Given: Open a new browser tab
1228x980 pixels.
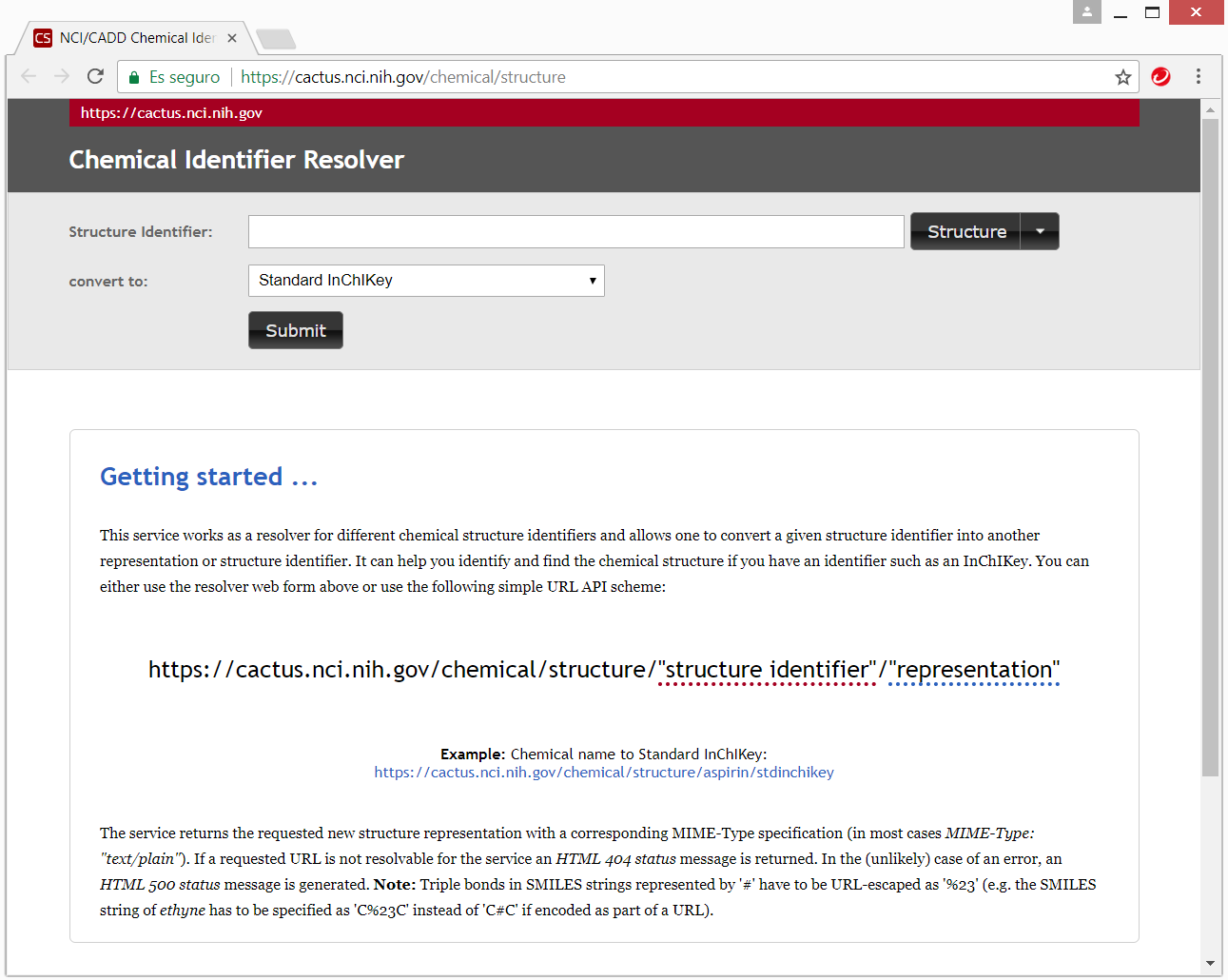Looking at the screenshot, I should pos(276,39).
